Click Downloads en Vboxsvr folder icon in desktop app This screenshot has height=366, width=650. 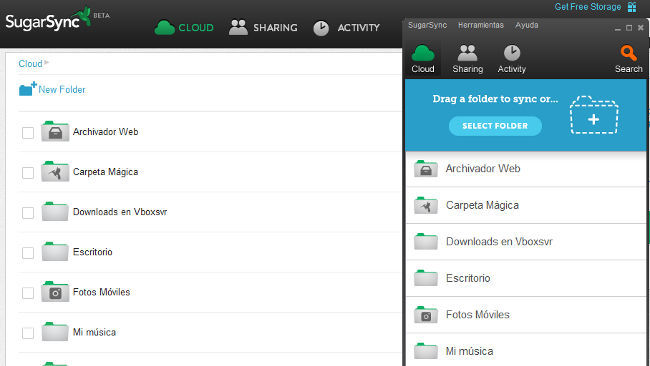click(x=426, y=241)
